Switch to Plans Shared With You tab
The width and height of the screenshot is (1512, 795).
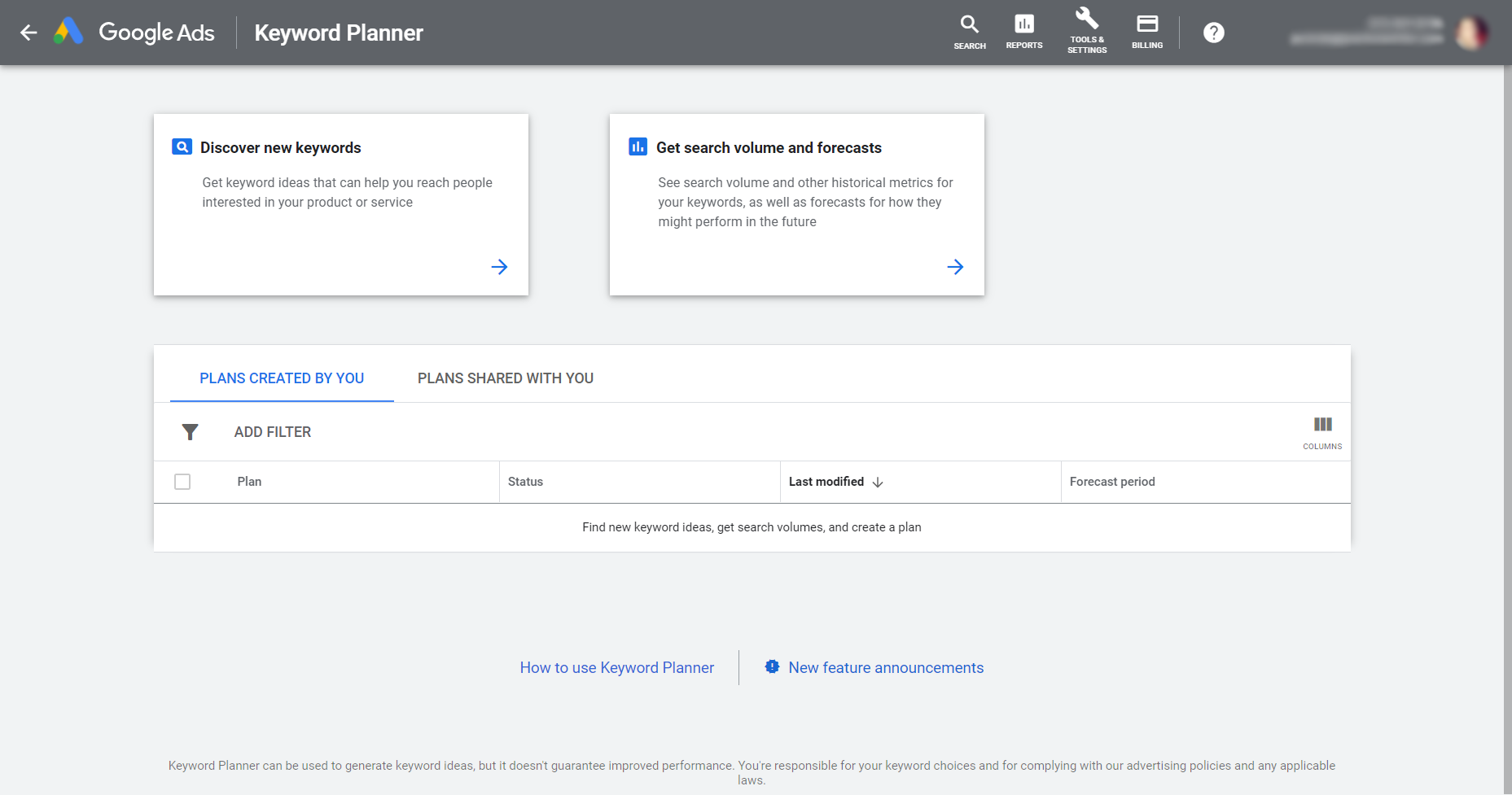(506, 378)
